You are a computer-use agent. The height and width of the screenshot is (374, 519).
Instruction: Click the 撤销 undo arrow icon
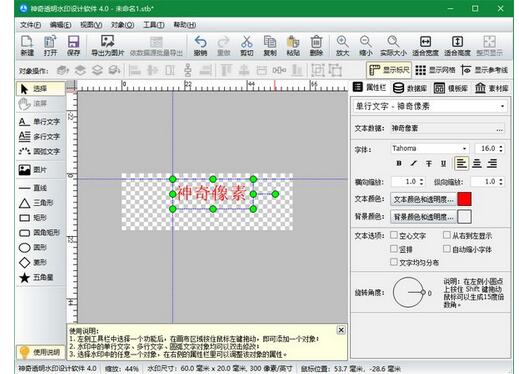200,42
